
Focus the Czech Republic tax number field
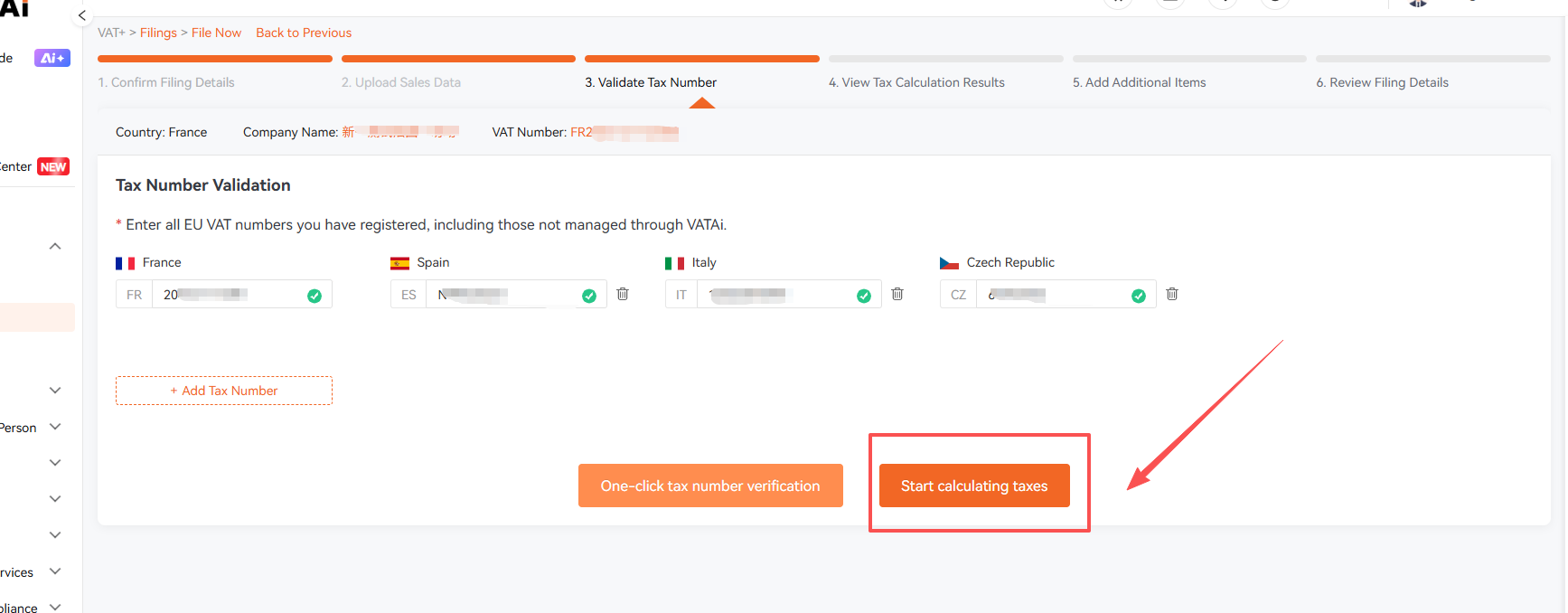coord(1066,295)
